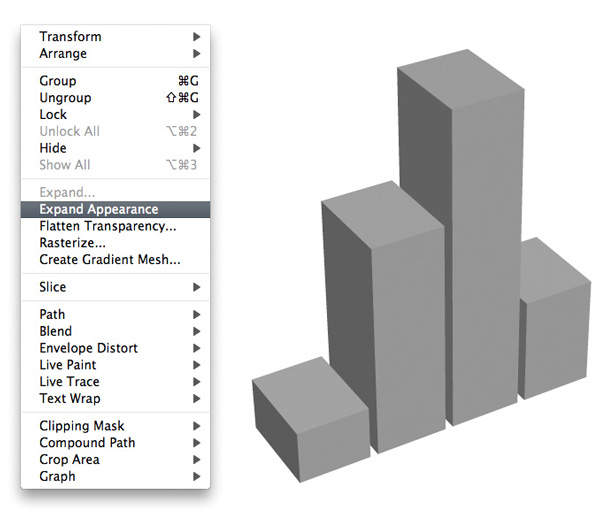Click the submenu arrow beside Lock

coord(197,114)
